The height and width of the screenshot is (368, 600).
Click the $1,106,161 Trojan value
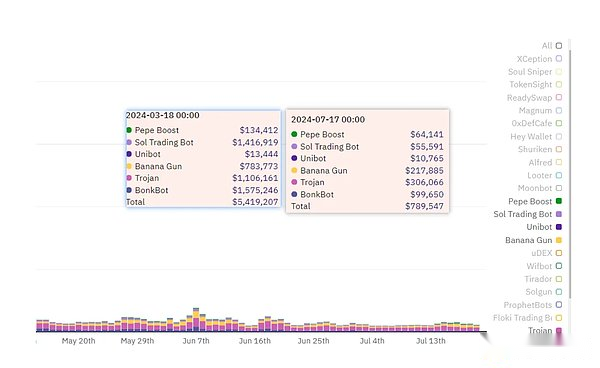tap(255, 178)
